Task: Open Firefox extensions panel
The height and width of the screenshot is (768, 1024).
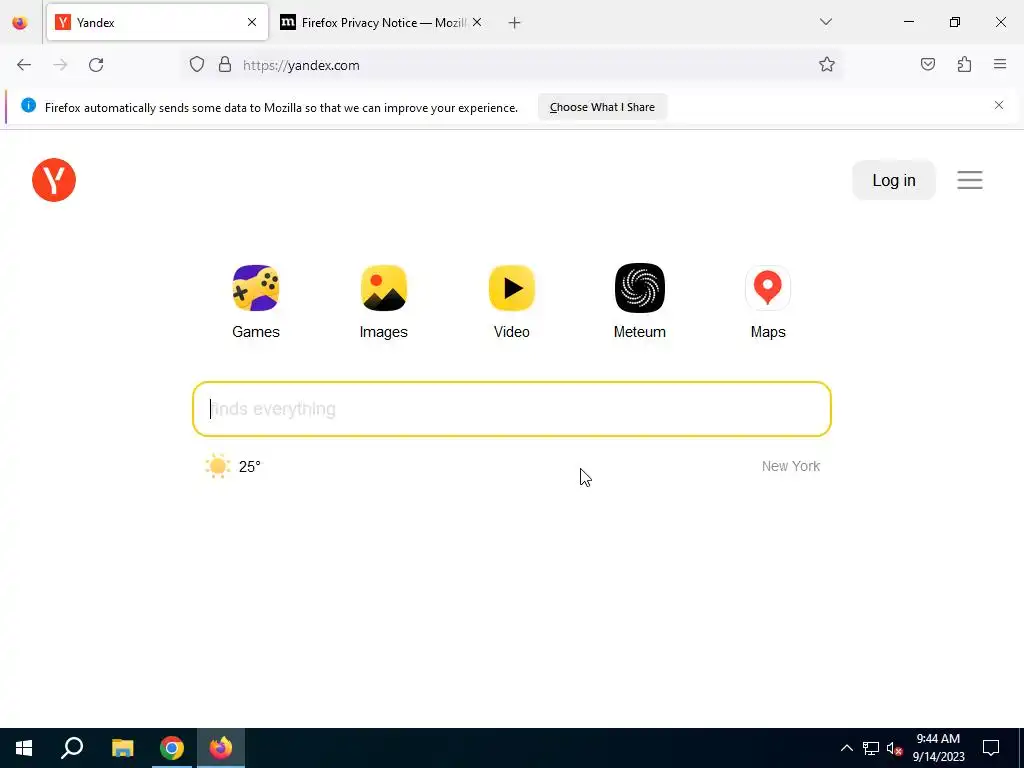Action: pyautogui.click(x=964, y=64)
